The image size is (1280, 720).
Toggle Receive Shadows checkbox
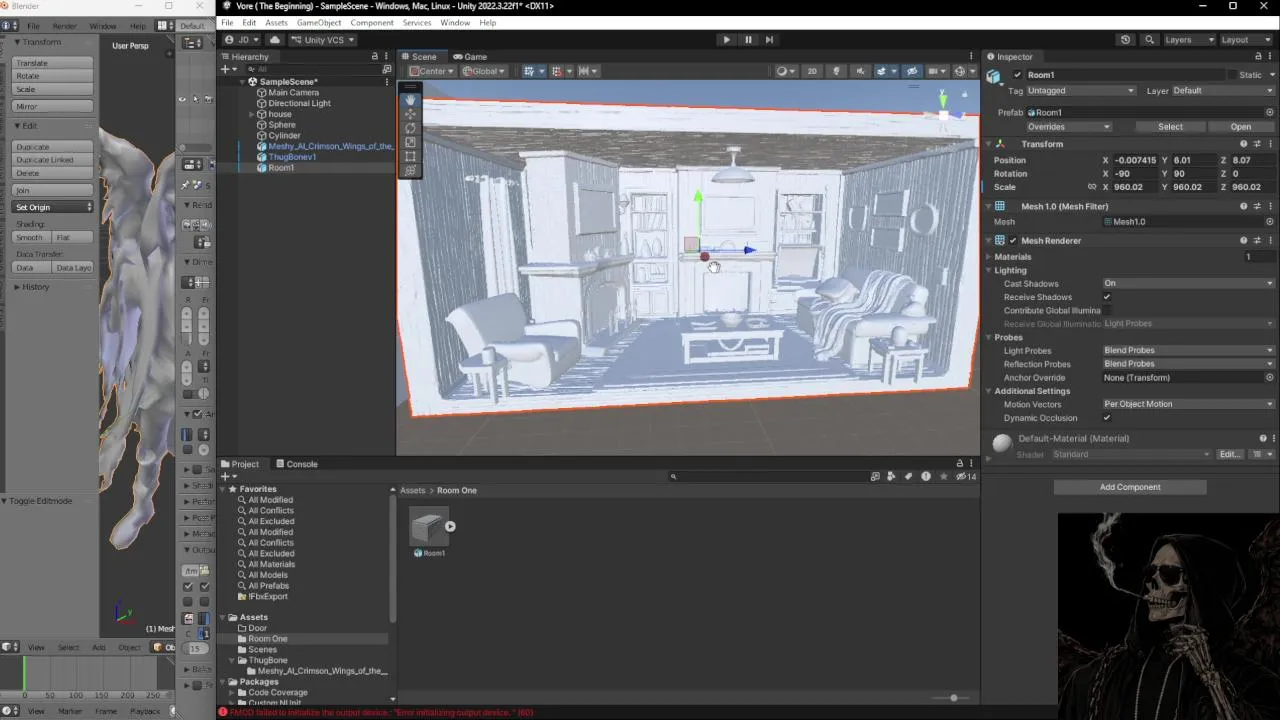point(1107,297)
